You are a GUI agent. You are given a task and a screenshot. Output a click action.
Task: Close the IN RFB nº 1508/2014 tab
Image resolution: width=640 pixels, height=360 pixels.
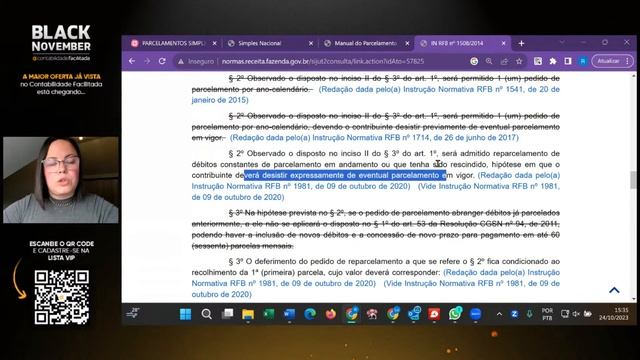503,43
